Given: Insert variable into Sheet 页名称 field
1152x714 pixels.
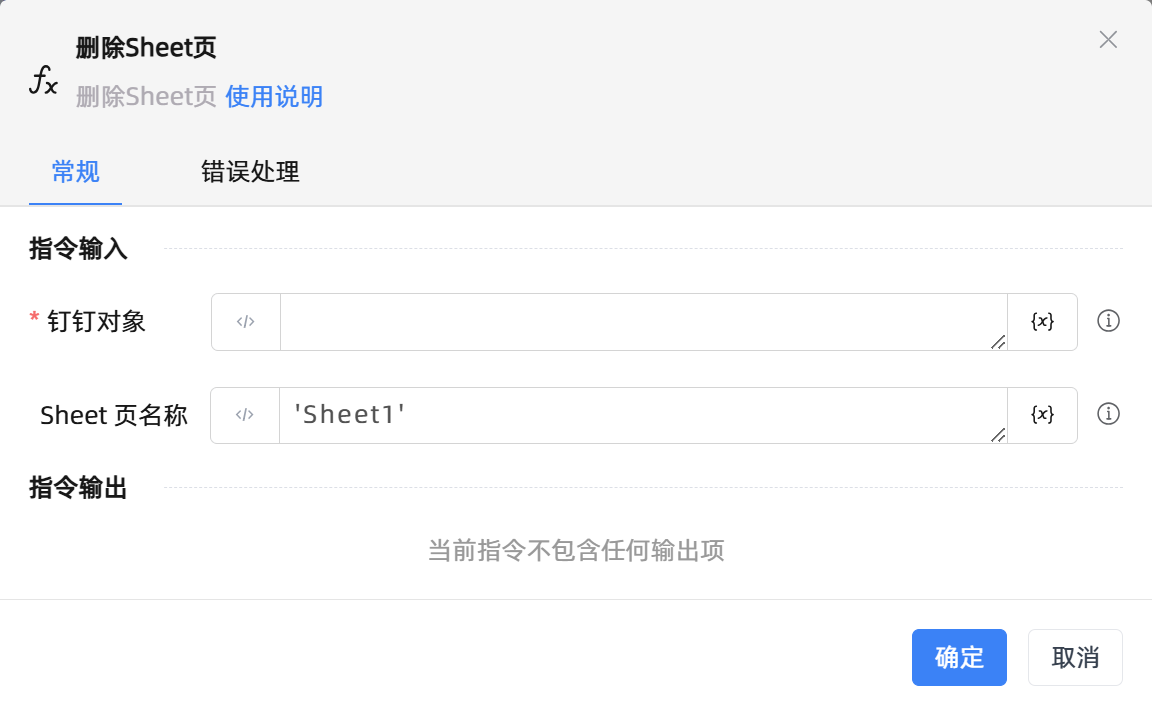Looking at the screenshot, I should tap(1042, 415).
